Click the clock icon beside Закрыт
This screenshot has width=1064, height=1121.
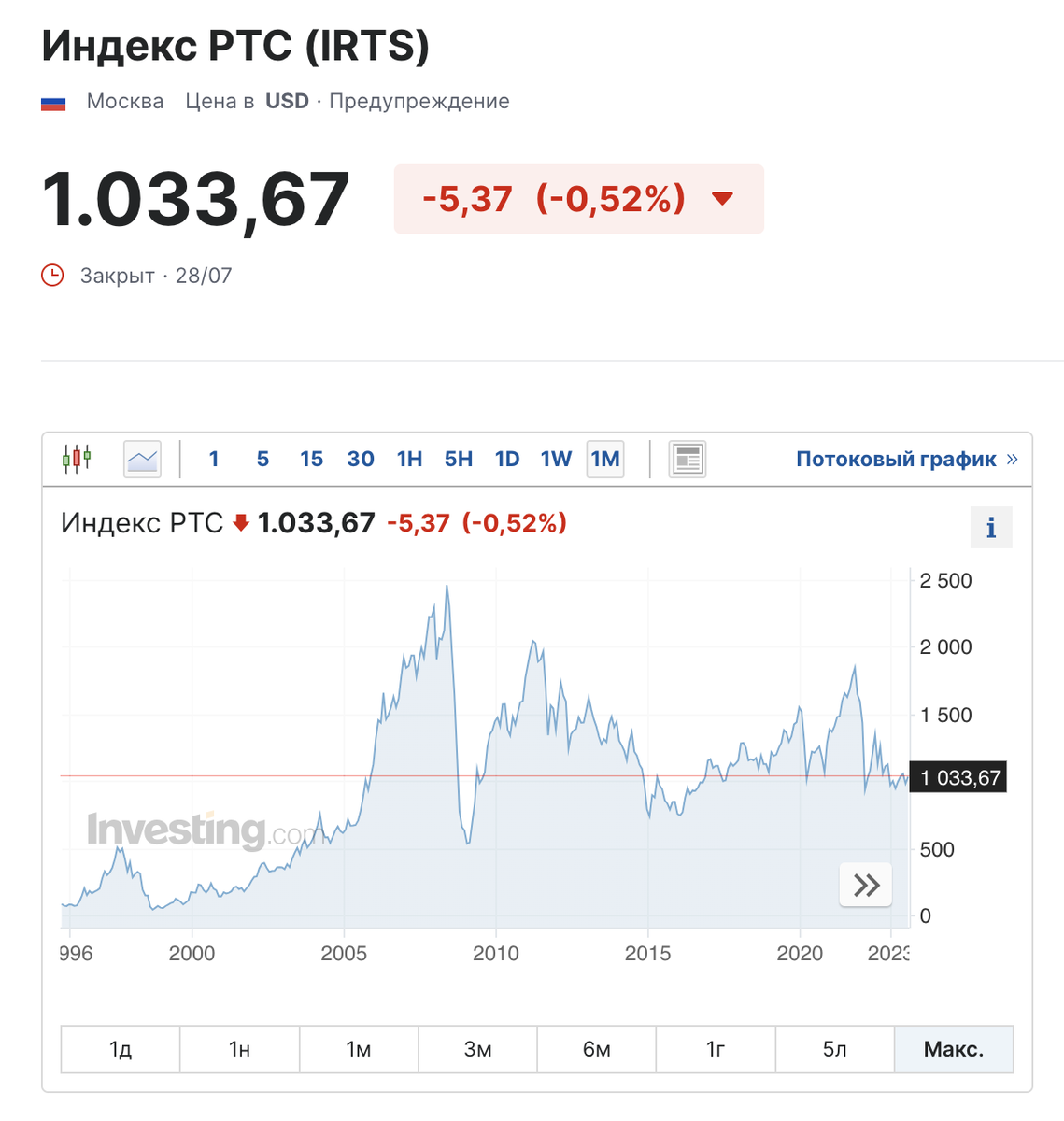click(53, 276)
